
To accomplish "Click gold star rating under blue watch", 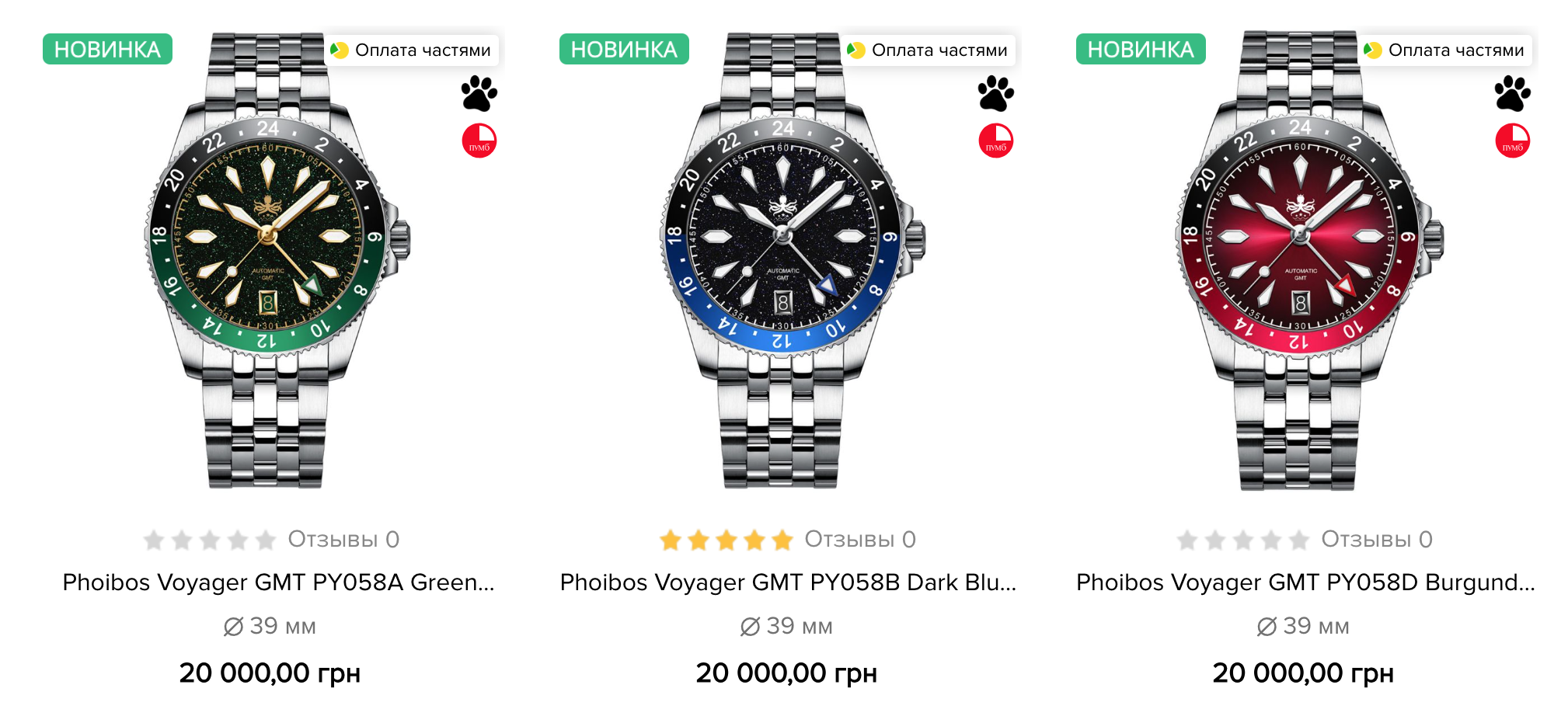I will pyautogui.click(x=727, y=540).
